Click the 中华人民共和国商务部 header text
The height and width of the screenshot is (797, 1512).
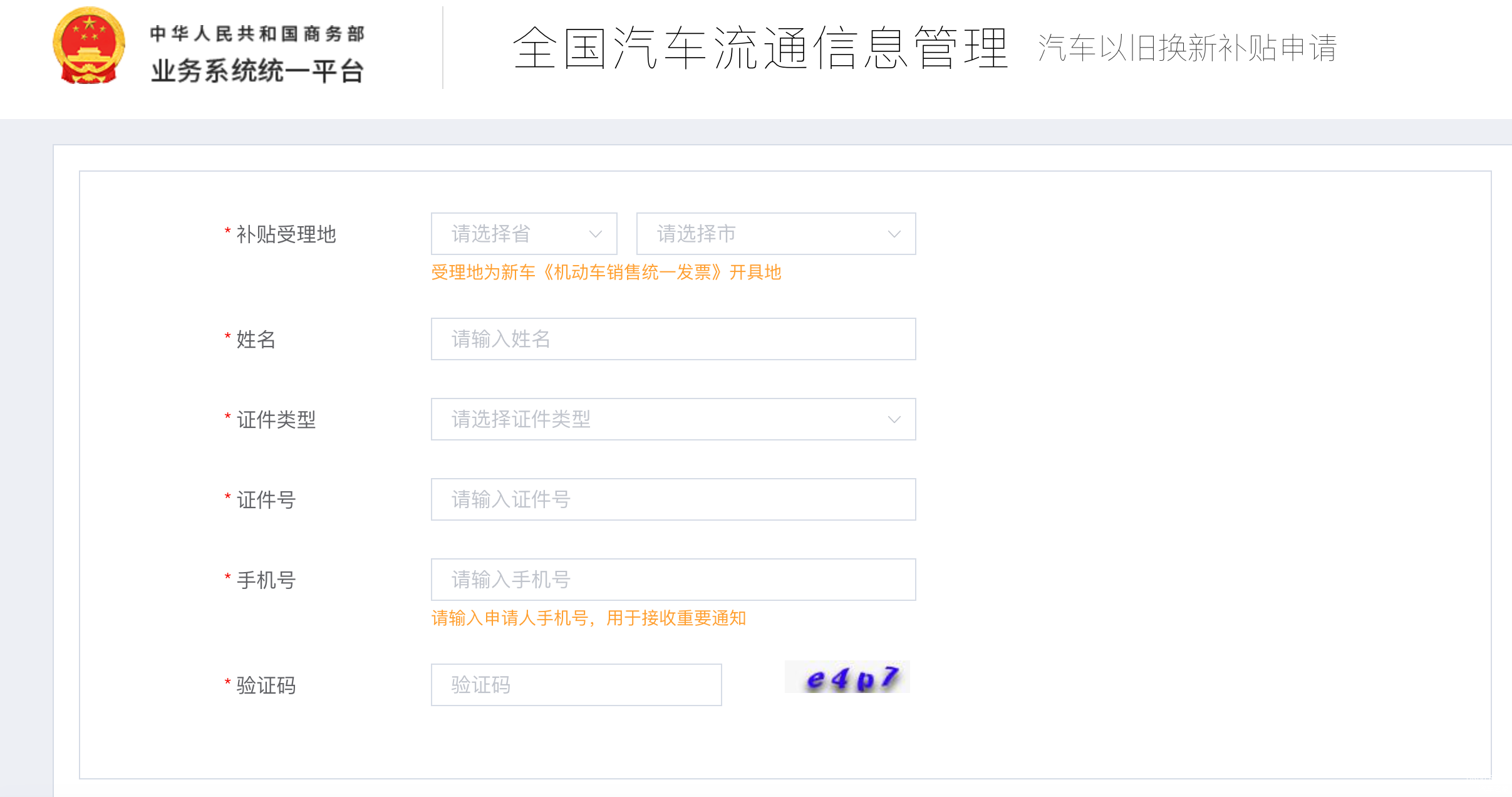point(257,34)
